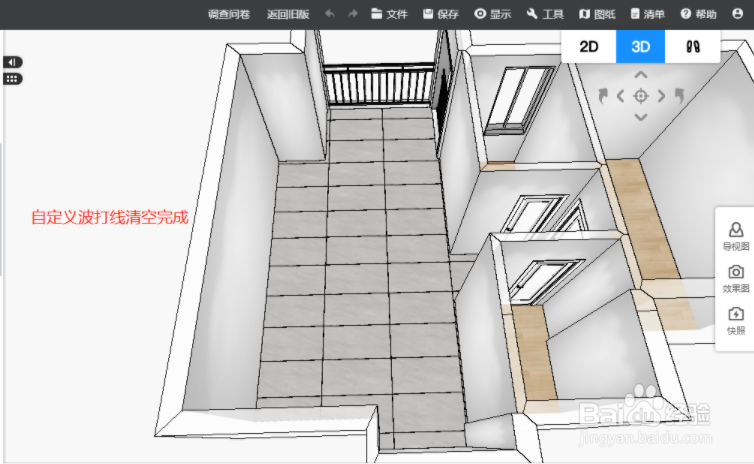The width and height of the screenshot is (754, 464).
Task: Click the undo arrow icon
Action: pyautogui.click(x=330, y=14)
